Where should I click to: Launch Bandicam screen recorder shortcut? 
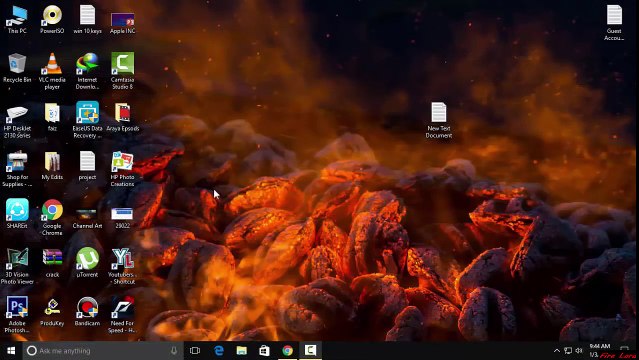(87, 312)
